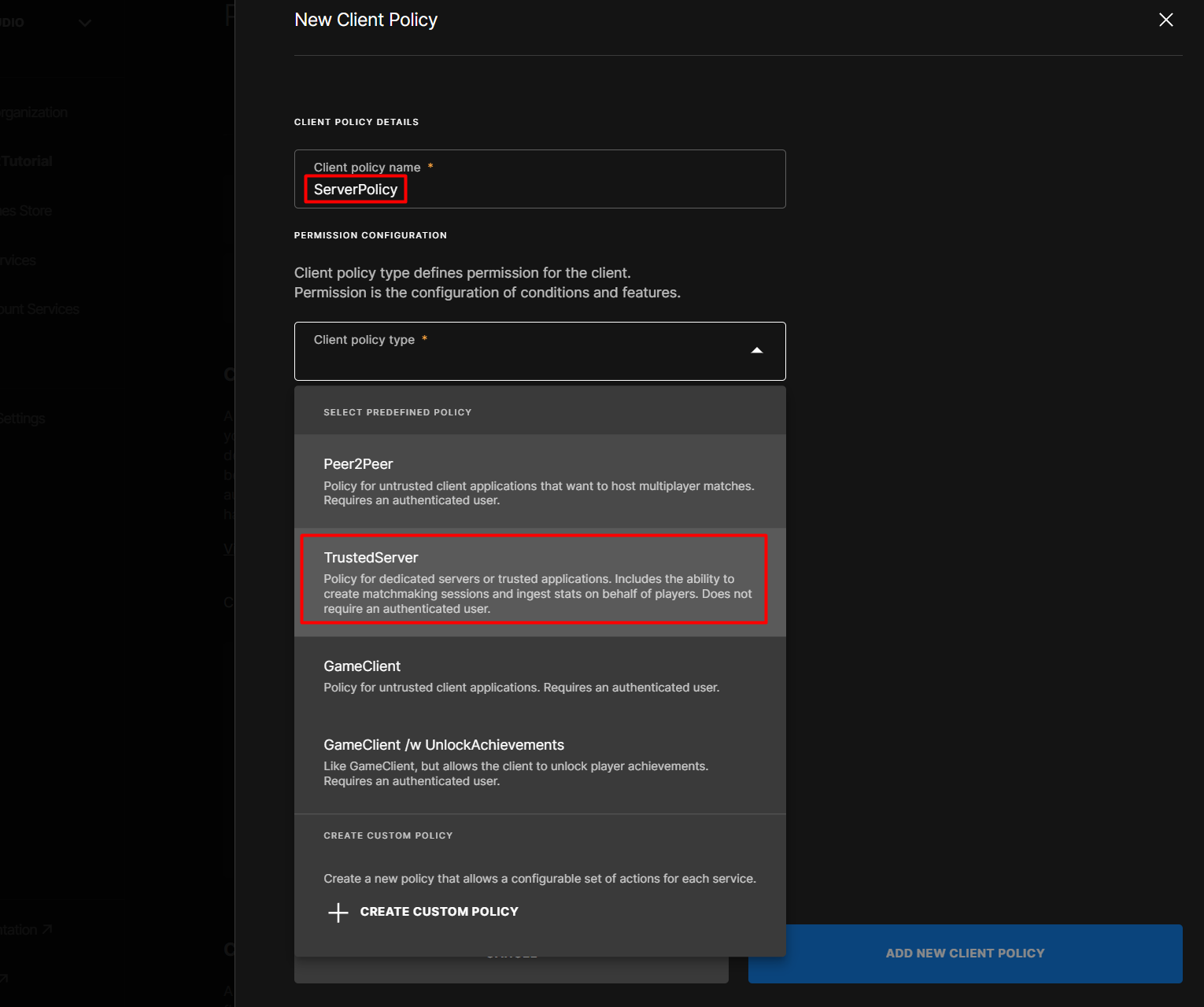This screenshot has width=1204, height=1007.
Task: Open Account Services in the sidebar
Action: [x=39, y=309]
